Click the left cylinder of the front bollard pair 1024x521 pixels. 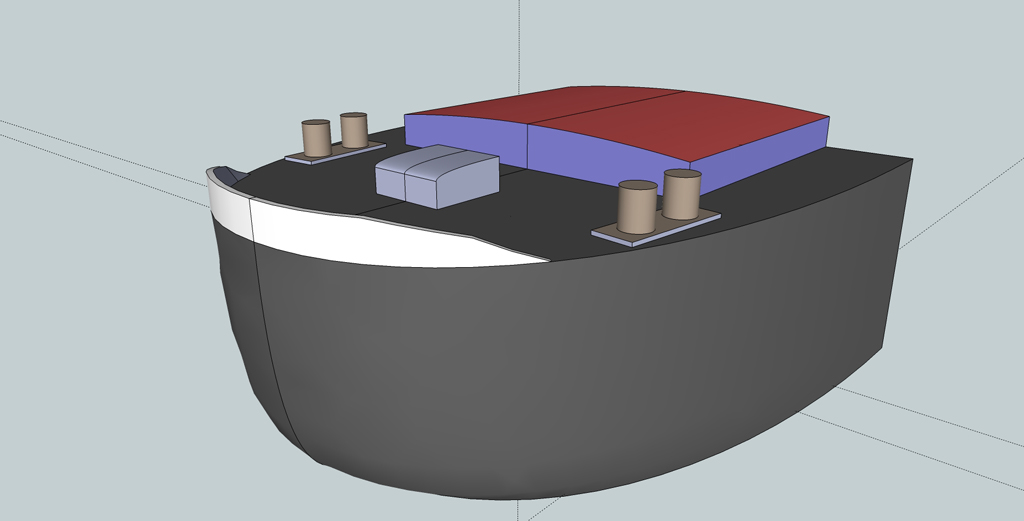pyautogui.click(x=637, y=210)
